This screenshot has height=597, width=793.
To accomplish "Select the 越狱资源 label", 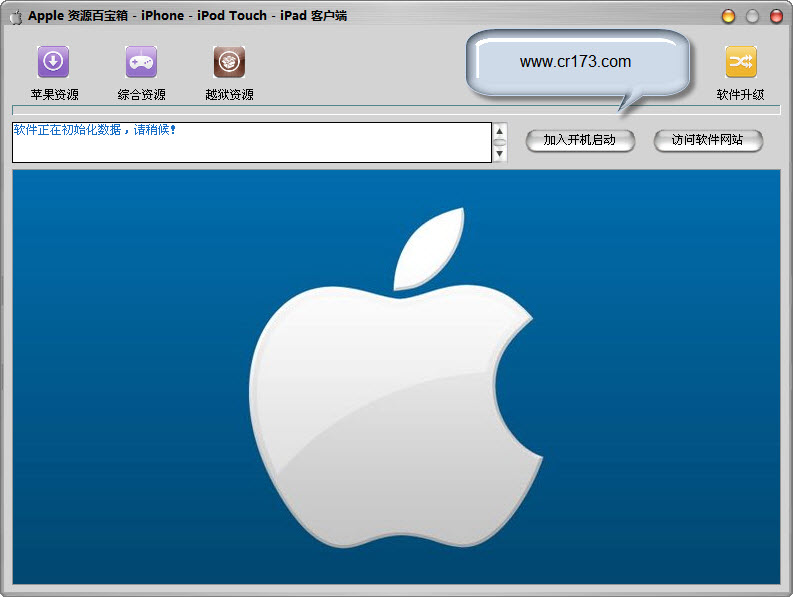I will 229,95.
